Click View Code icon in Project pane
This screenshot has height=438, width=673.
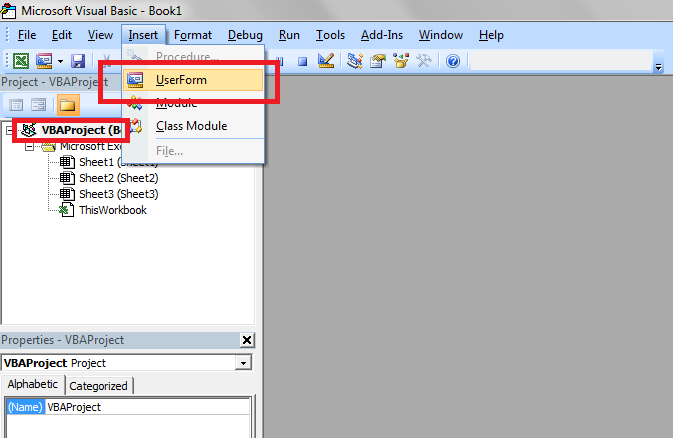point(16,105)
